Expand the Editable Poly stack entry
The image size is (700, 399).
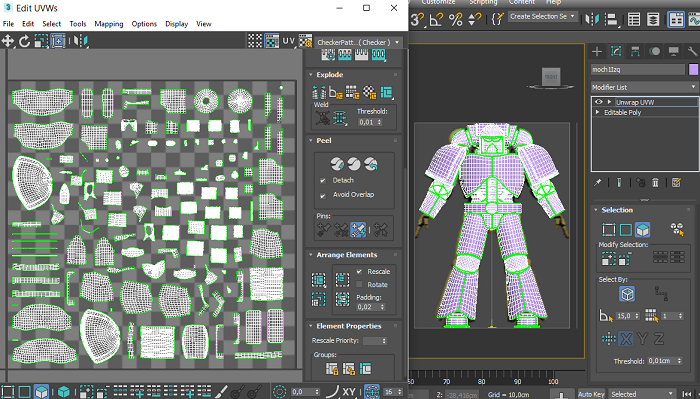coord(597,112)
